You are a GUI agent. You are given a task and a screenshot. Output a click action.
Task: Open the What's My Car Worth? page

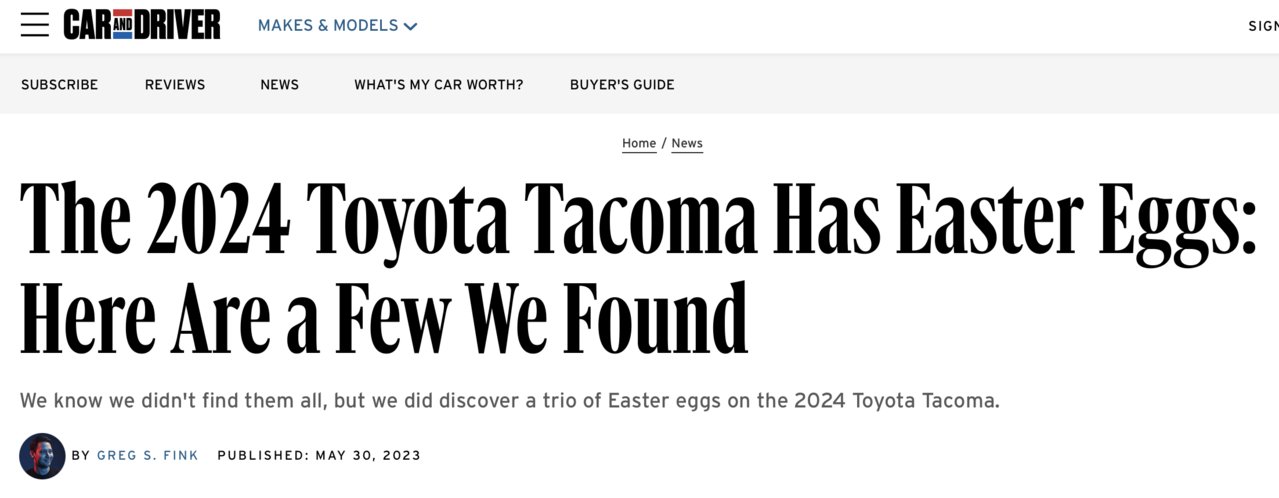tap(438, 85)
